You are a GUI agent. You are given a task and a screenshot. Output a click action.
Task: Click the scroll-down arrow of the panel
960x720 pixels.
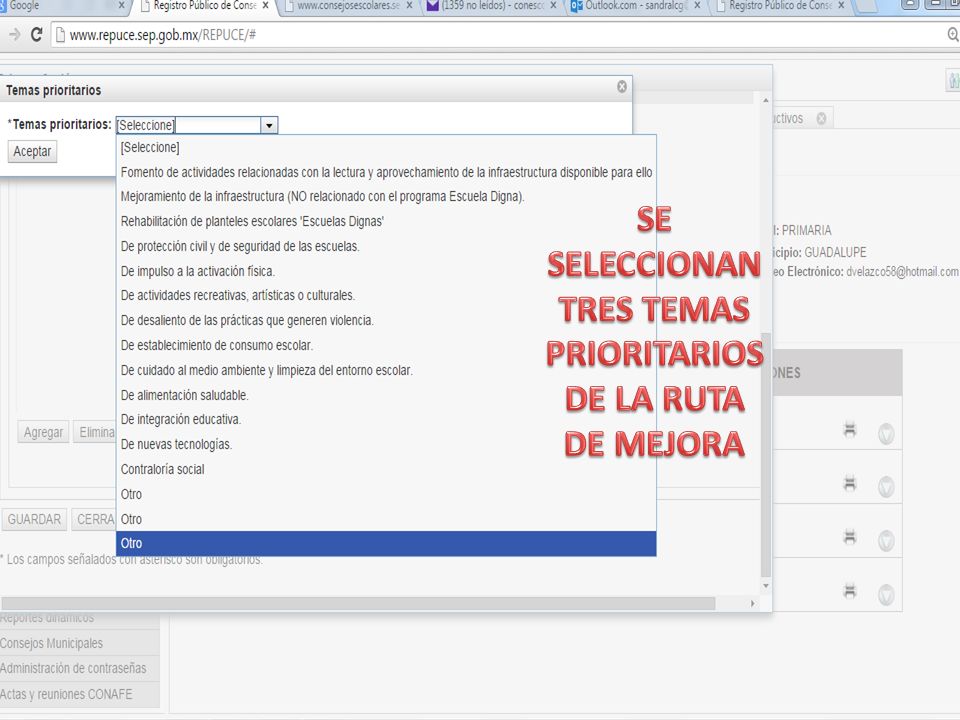766,586
